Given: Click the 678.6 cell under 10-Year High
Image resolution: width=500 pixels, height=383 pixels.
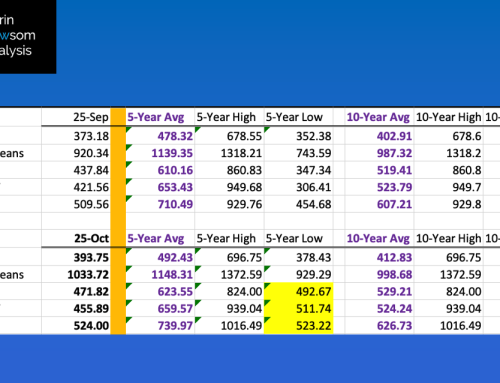Looking at the screenshot, I should (x=448, y=136).
